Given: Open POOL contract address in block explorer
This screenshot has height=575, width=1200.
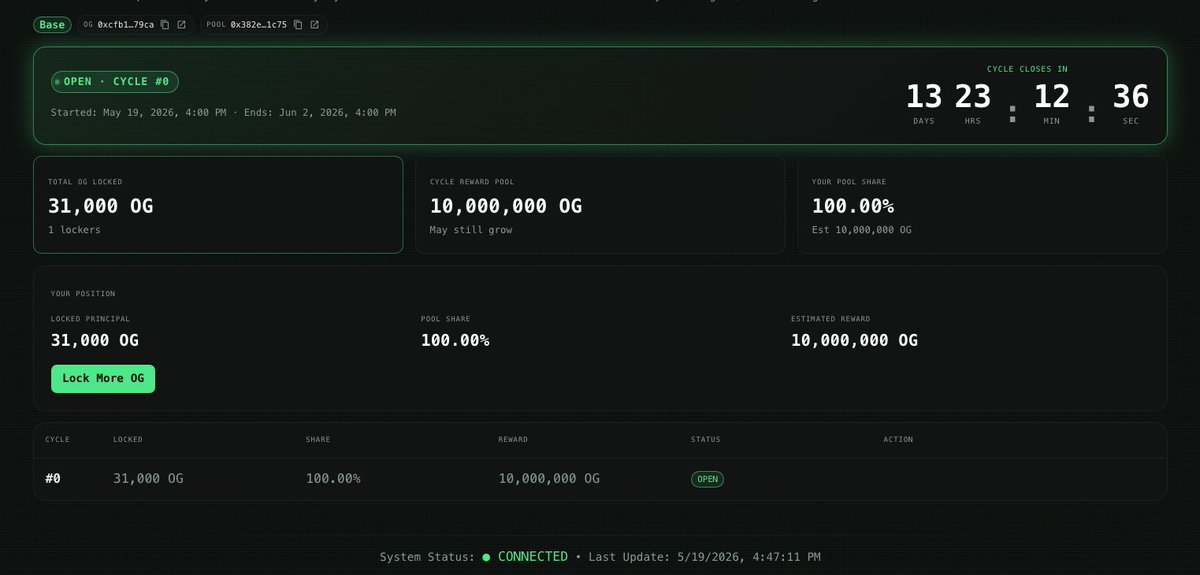Looking at the screenshot, I should click(x=314, y=24).
